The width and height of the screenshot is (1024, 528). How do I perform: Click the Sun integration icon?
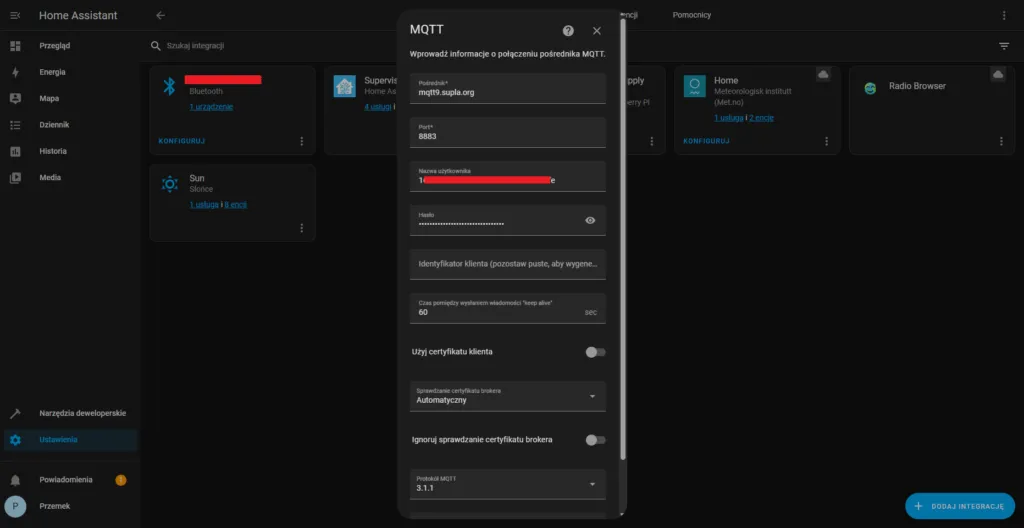[169, 184]
